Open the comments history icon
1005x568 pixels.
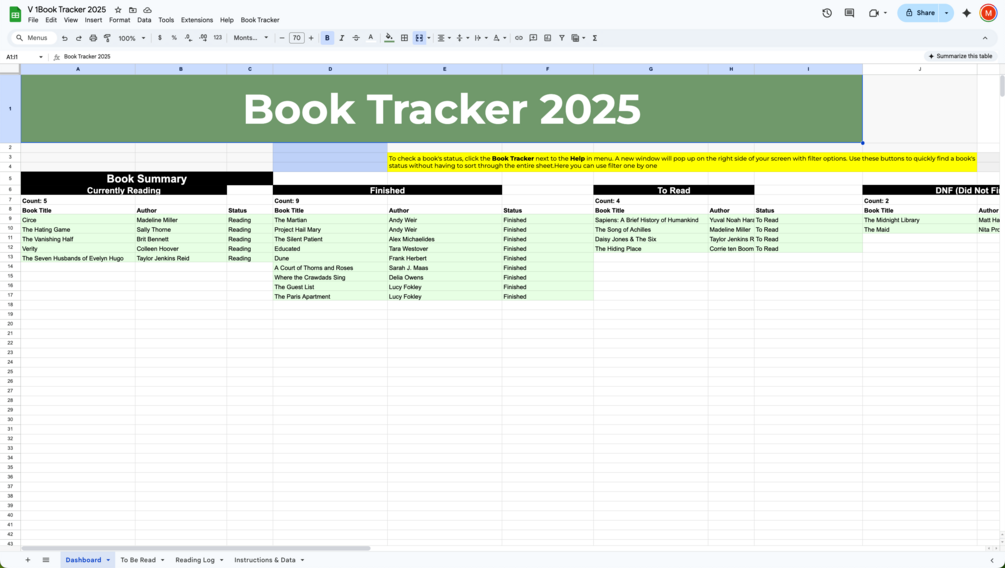[849, 13]
